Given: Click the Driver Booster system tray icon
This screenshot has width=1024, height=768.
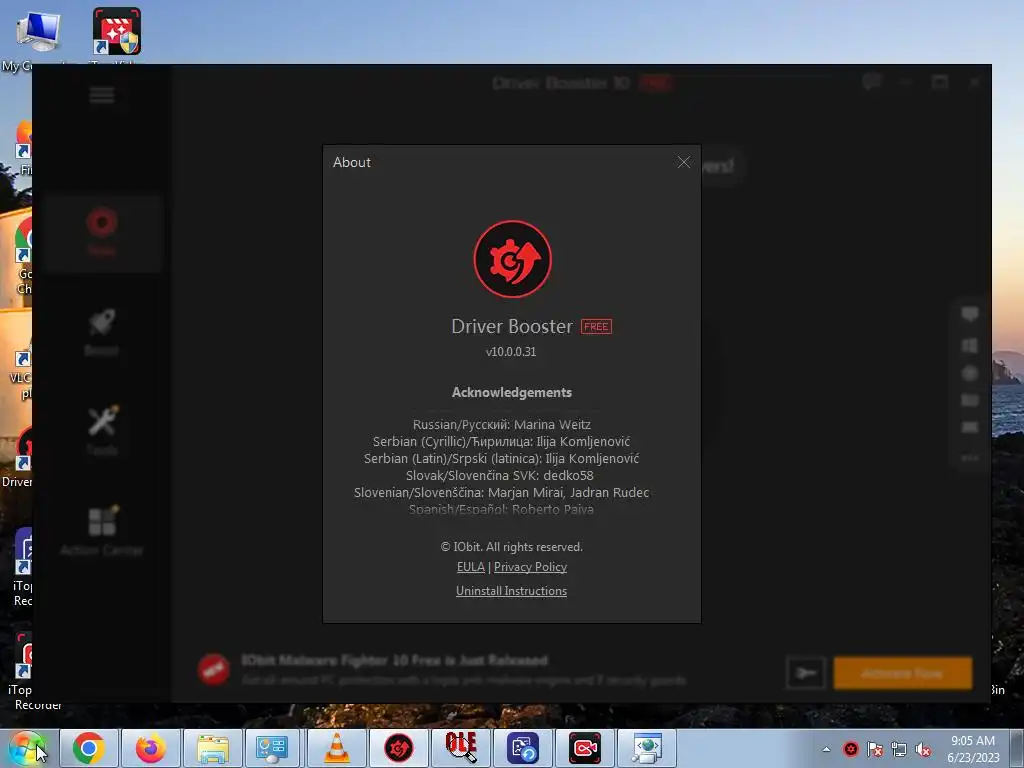Looking at the screenshot, I should 850,749.
